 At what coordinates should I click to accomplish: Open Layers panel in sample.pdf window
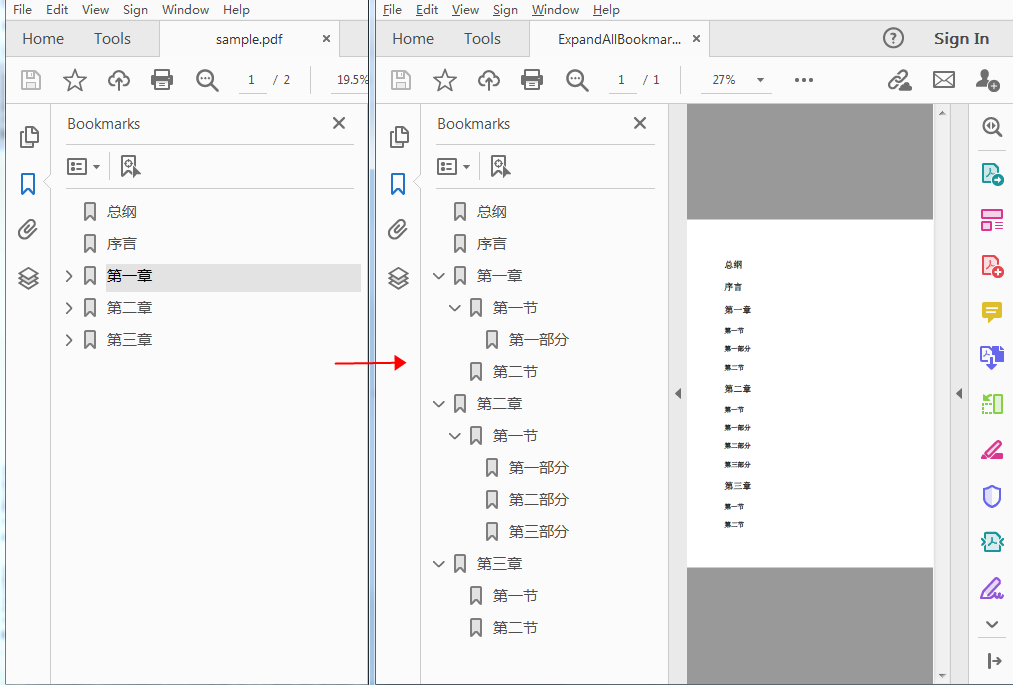28,279
